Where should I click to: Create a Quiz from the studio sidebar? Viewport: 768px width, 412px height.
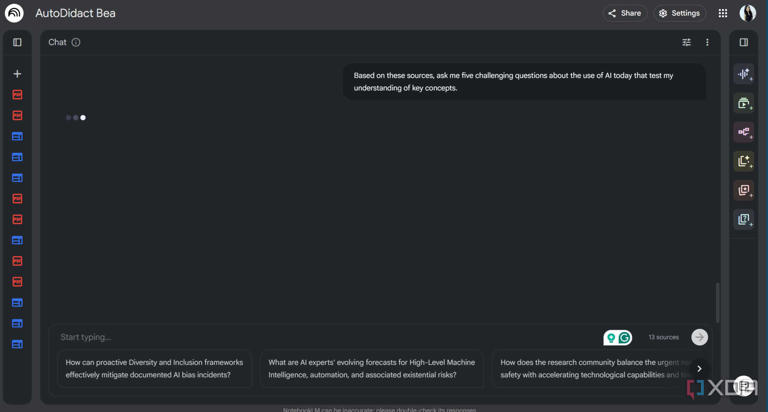click(744, 218)
